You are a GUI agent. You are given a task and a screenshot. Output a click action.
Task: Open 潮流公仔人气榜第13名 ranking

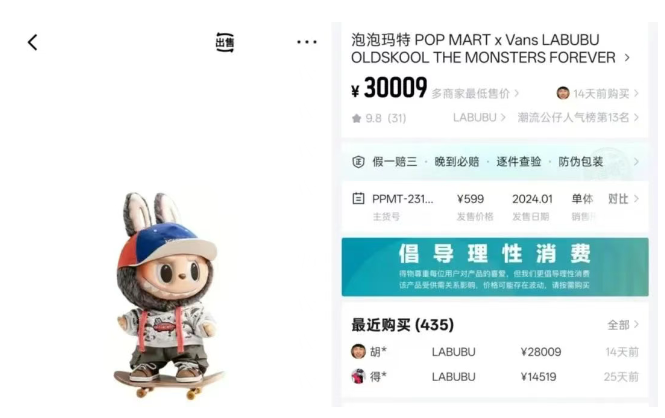coord(578,117)
